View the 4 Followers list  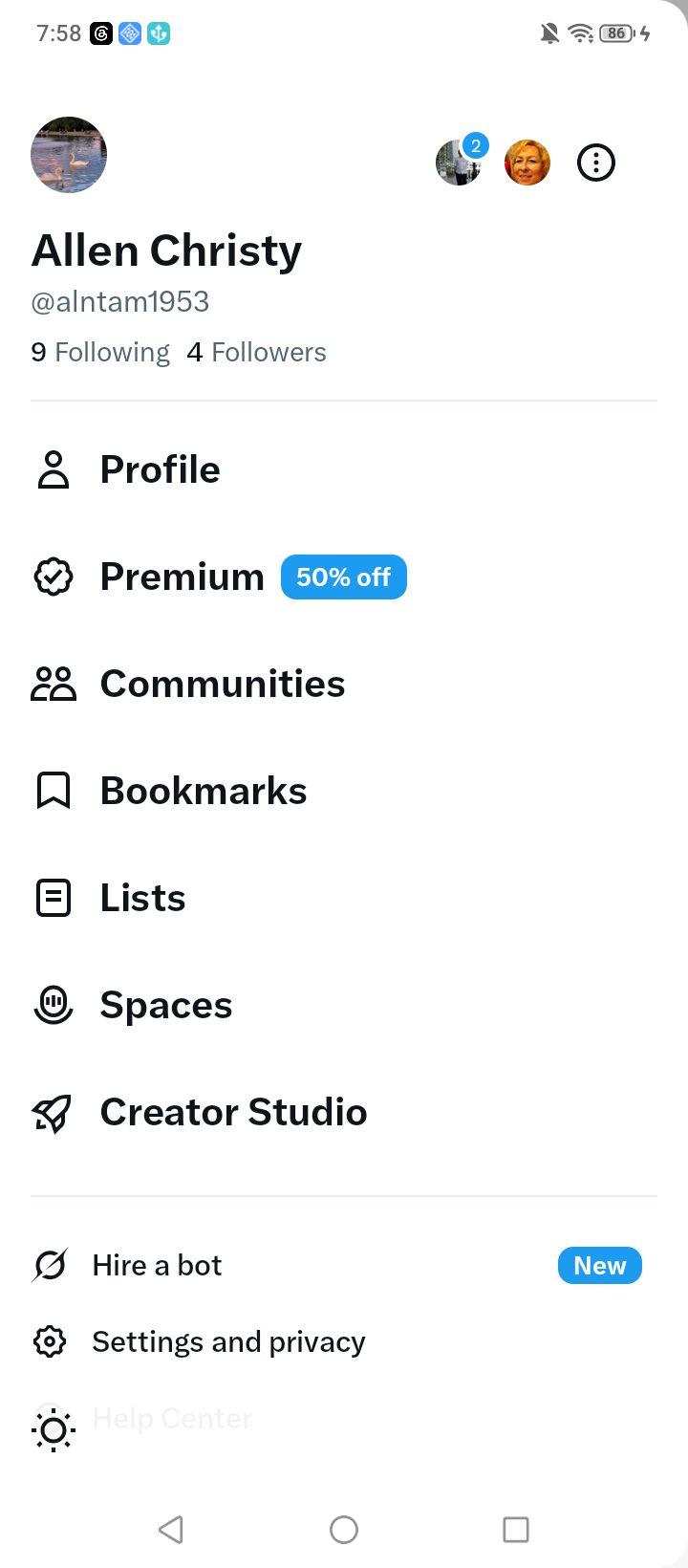[256, 352]
